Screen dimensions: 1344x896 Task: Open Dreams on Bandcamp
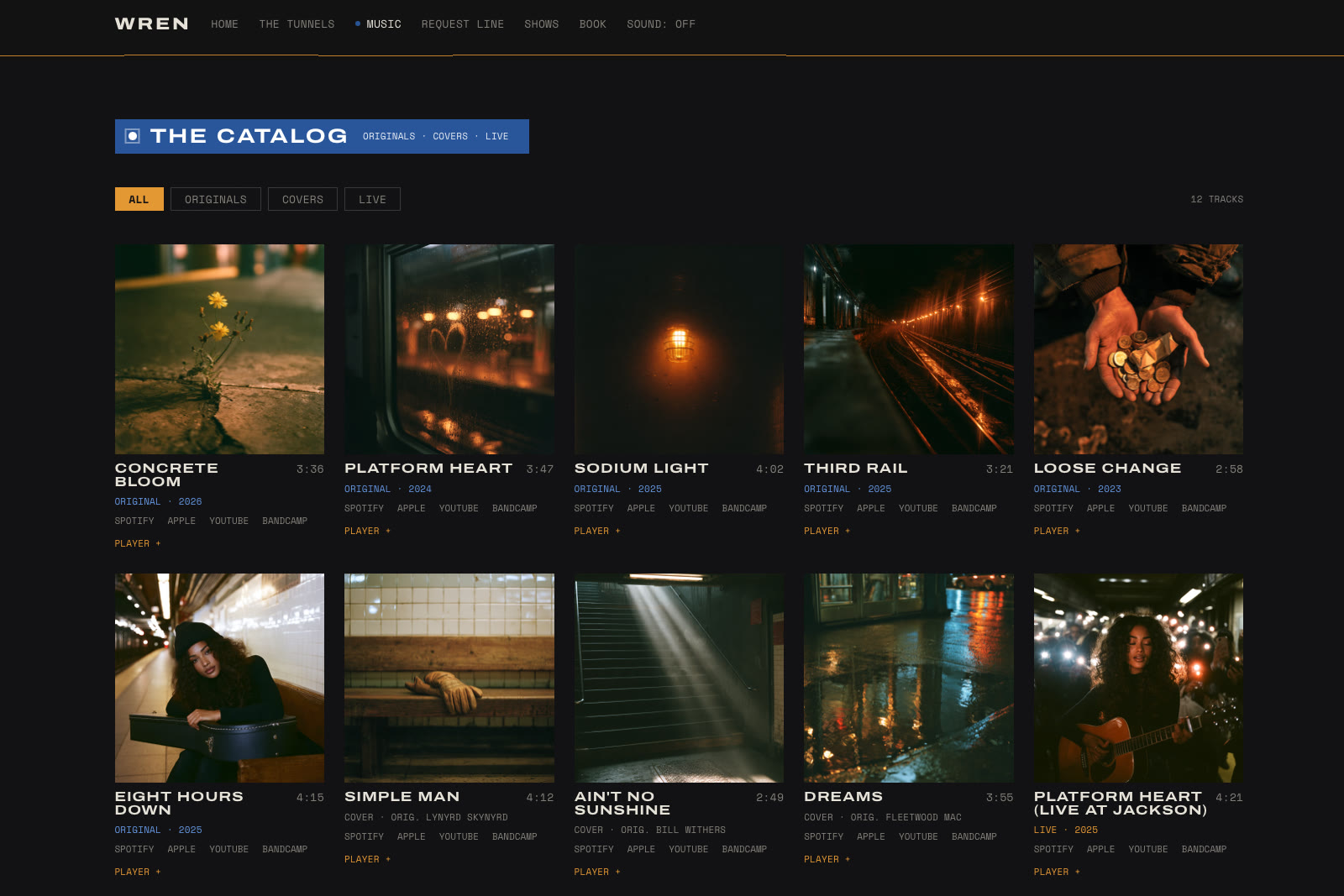[974, 836]
